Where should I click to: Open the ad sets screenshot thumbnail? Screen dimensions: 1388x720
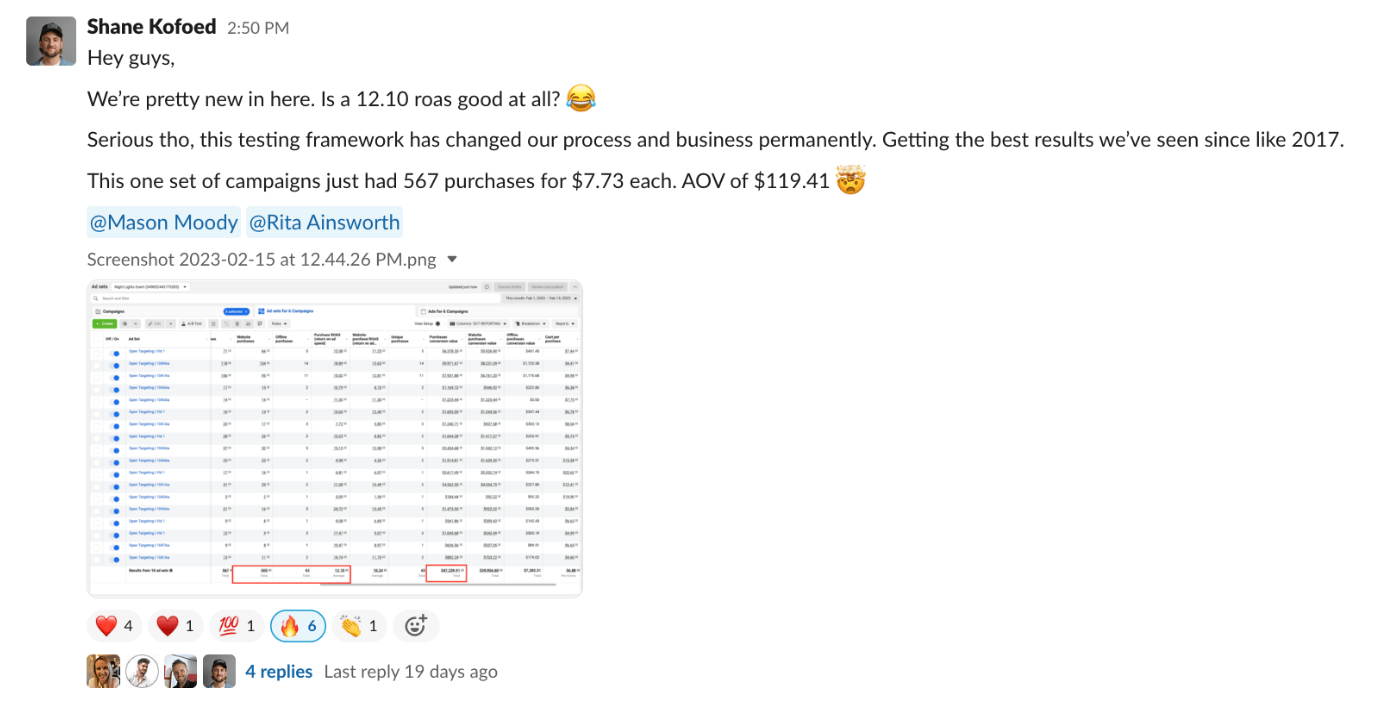pyautogui.click(x=335, y=438)
